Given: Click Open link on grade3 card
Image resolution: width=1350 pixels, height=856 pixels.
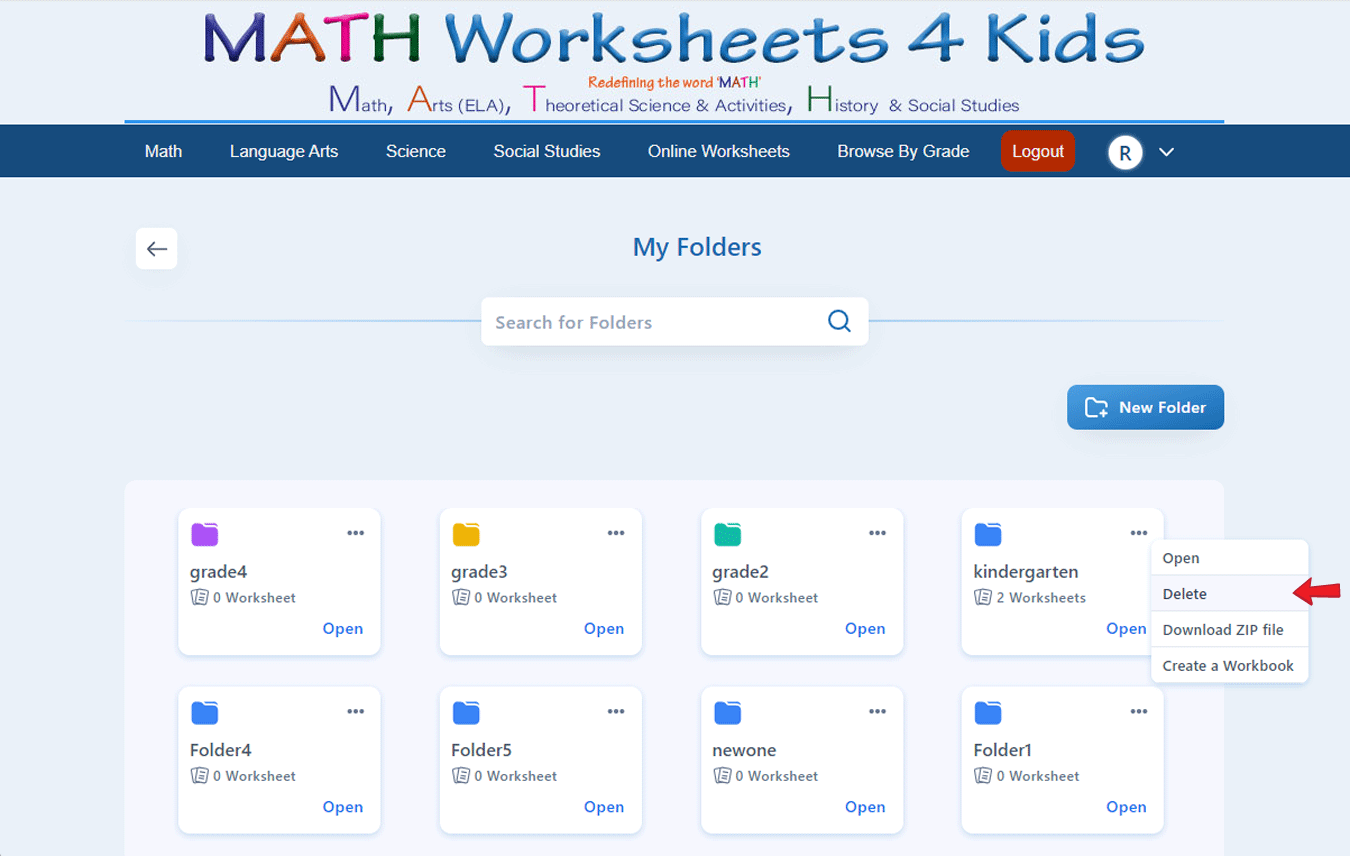Looking at the screenshot, I should [x=604, y=629].
